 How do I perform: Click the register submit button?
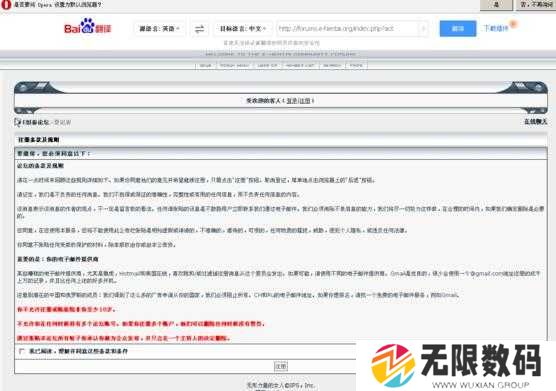coord(281,366)
